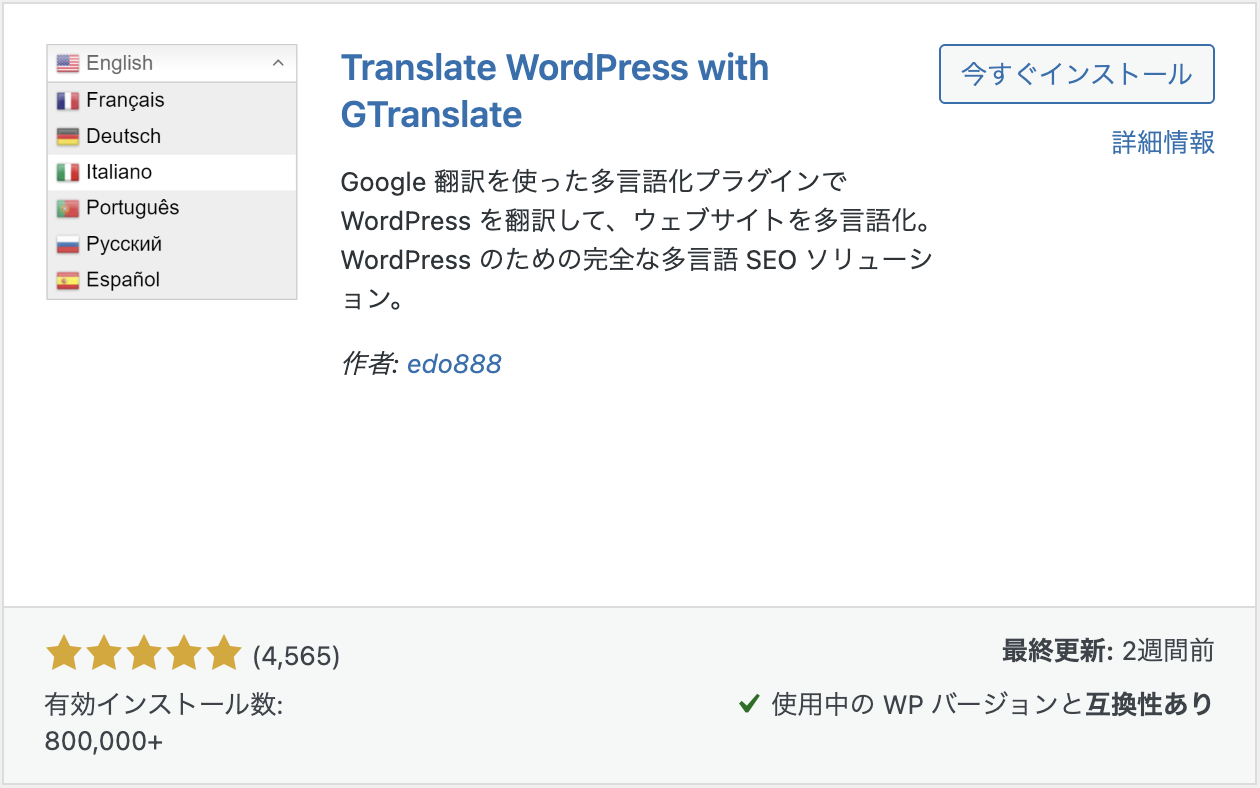Choose Português from the language list
The image size is (1260, 788).
pyautogui.click(x=172, y=208)
